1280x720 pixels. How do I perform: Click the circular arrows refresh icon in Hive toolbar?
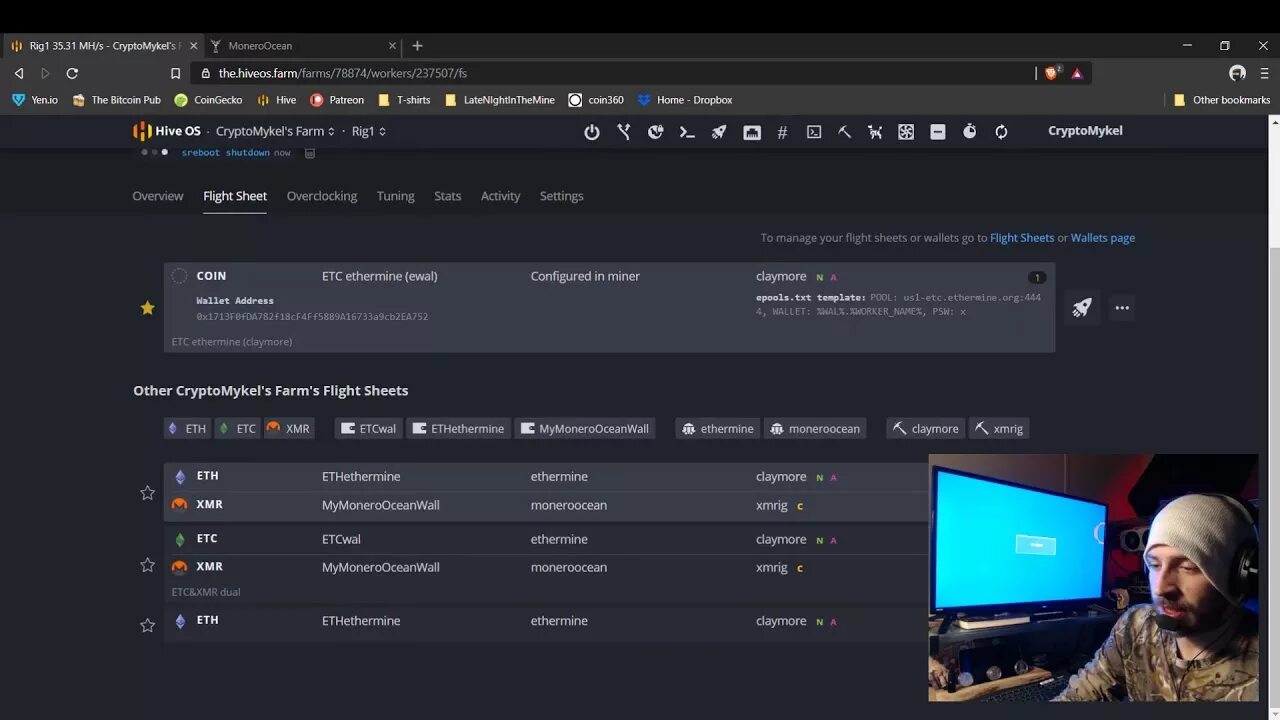1001,131
